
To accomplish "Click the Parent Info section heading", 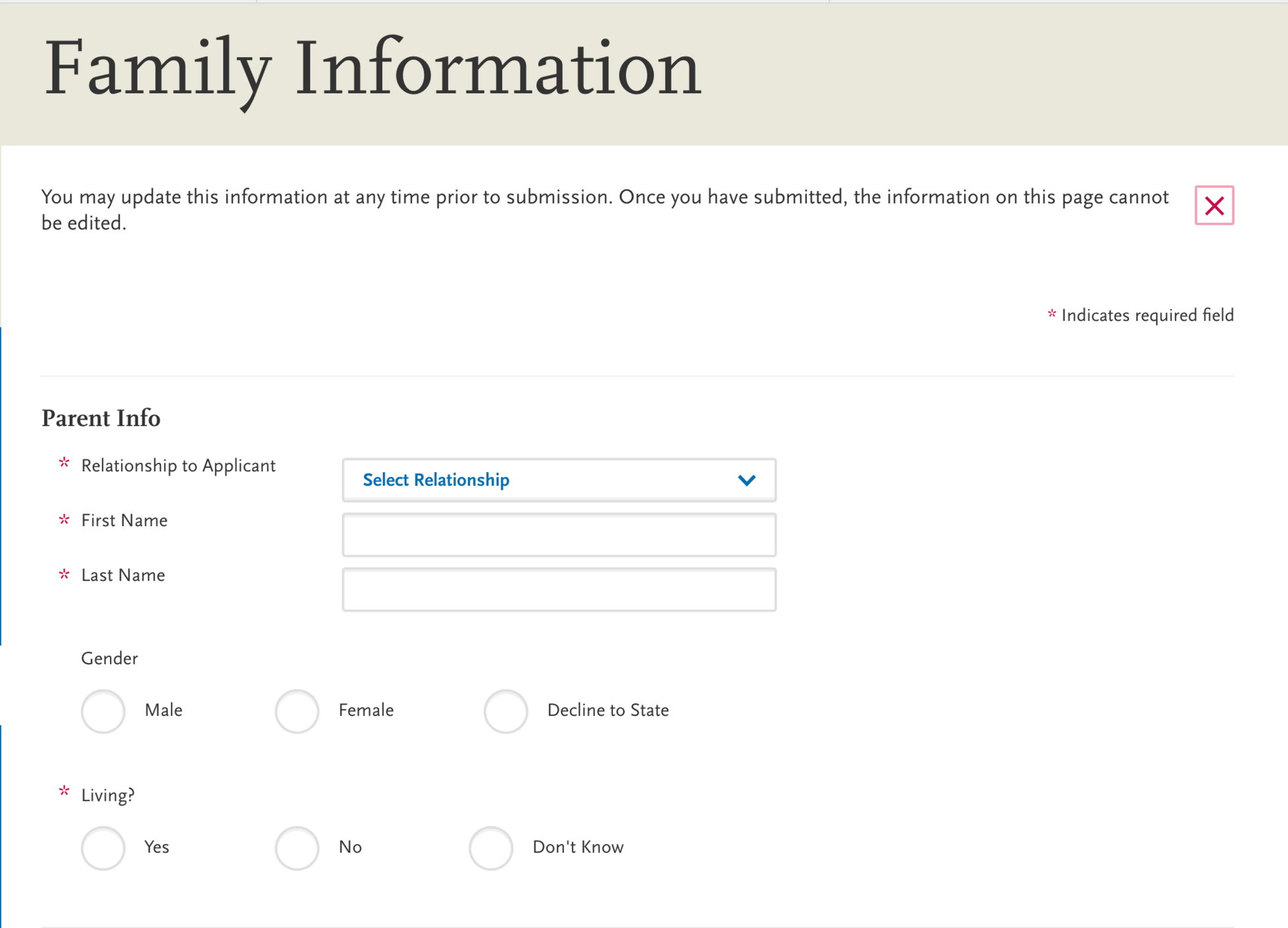I will [101, 418].
